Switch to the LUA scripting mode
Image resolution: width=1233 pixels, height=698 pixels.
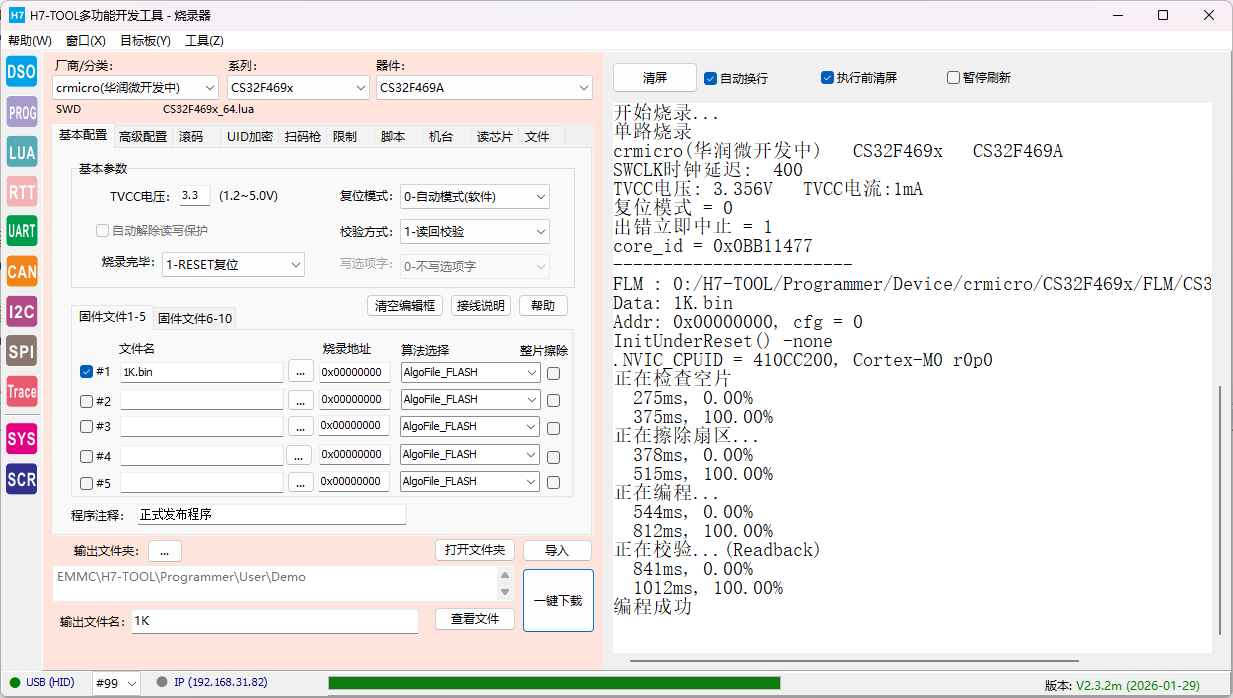coord(21,151)
